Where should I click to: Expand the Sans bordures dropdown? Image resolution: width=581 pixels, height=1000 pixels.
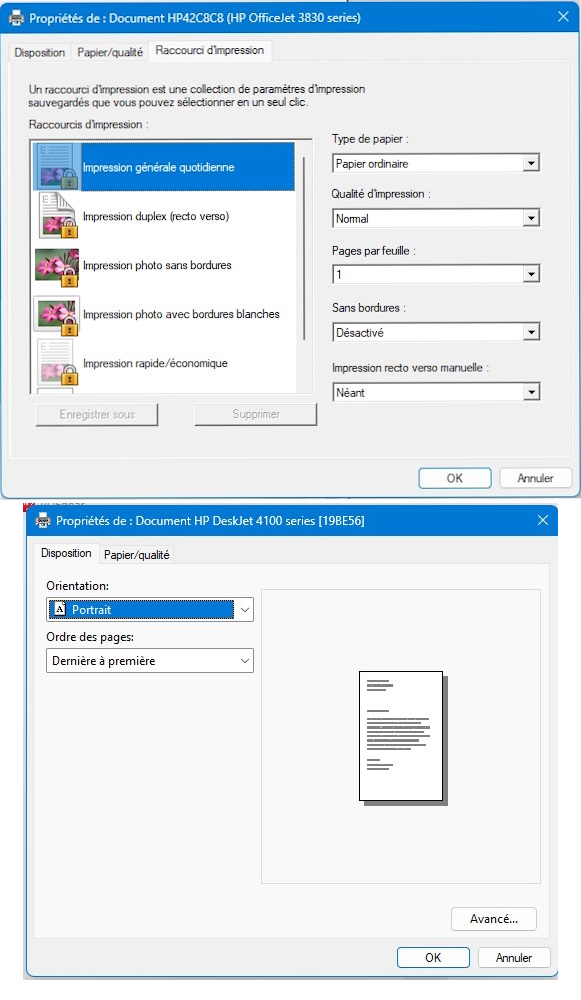tap(436, 332)
